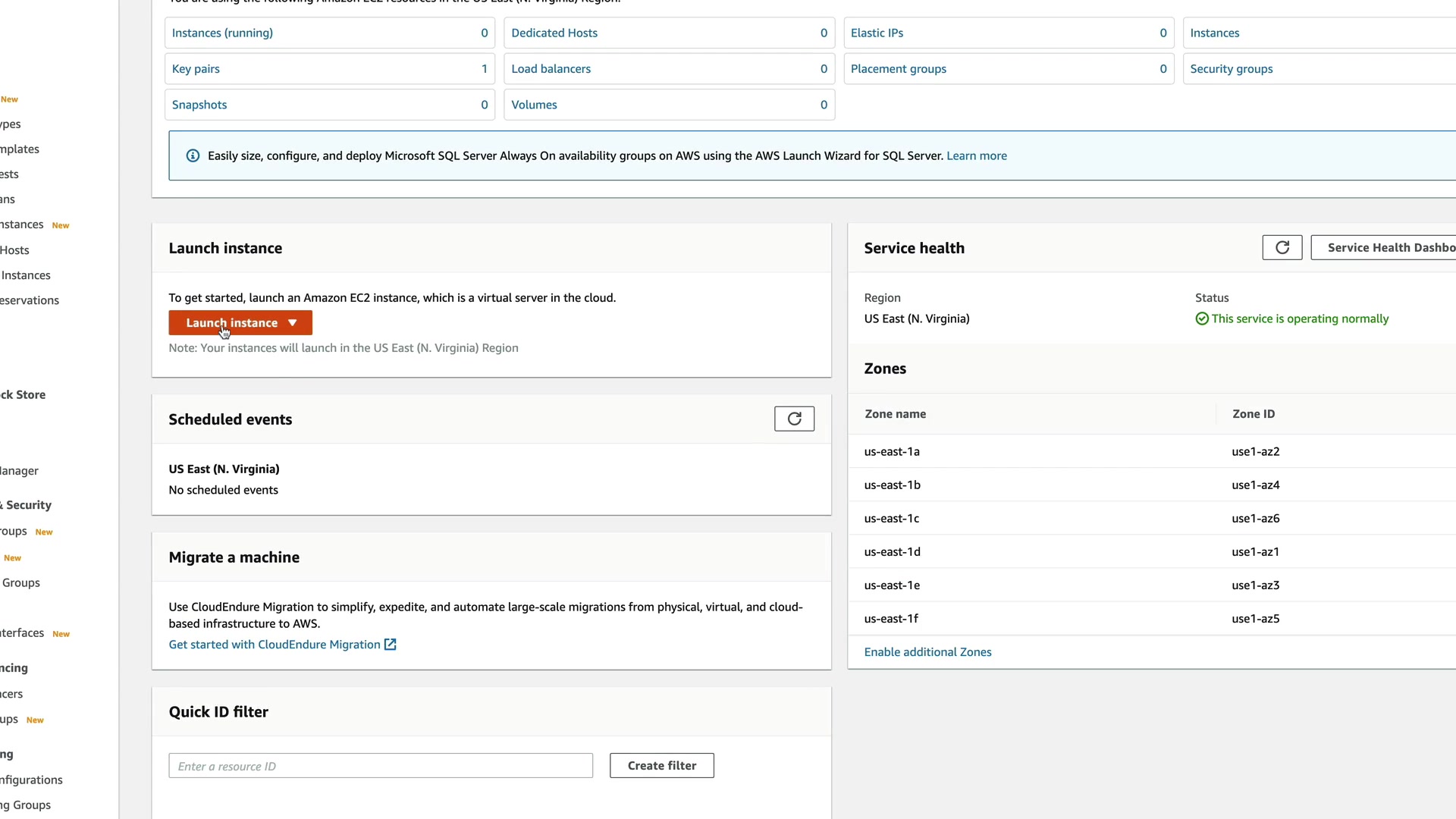This screenshot has width=1456, height=819.
Task: Click the info icon in the SQL Server banner
Action: [193, 156]
